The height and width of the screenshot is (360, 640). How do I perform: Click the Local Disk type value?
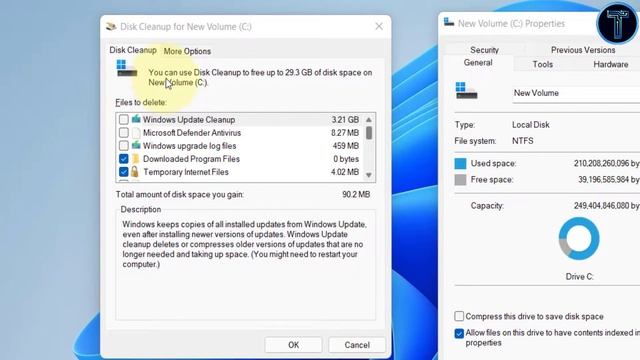pyautogui.click(x=531, y=124)
